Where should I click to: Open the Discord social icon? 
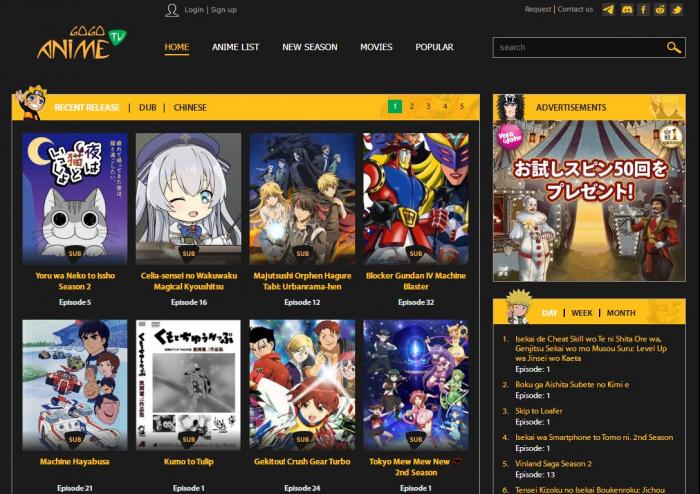pos(627,9)
